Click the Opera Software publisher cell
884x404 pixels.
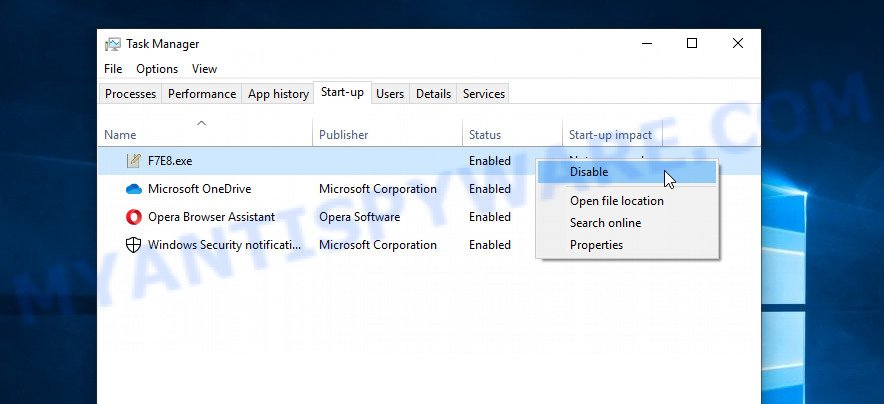(360, 217)
